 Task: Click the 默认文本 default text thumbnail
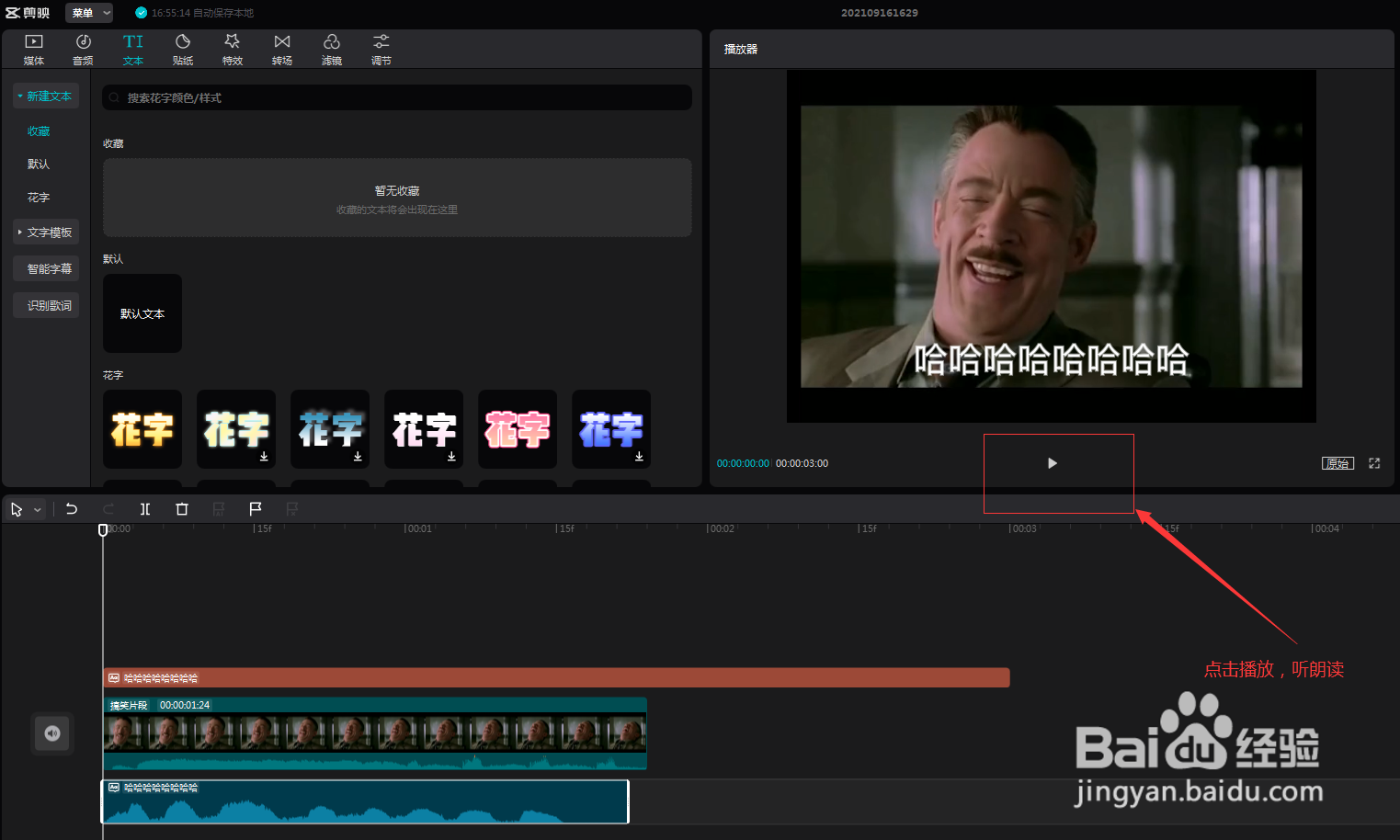click(x=142, y=313)
